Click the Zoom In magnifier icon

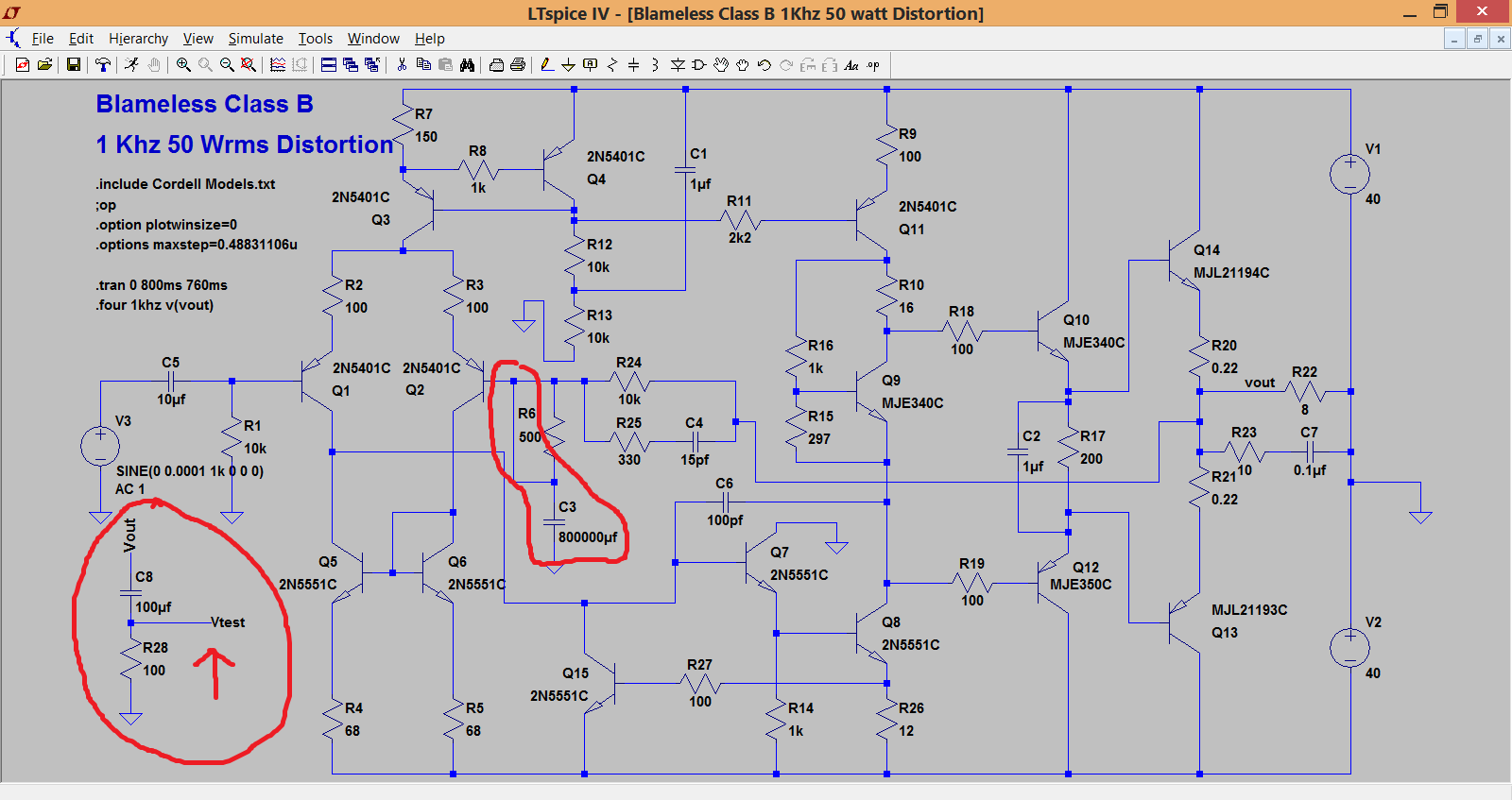[183, 65]
